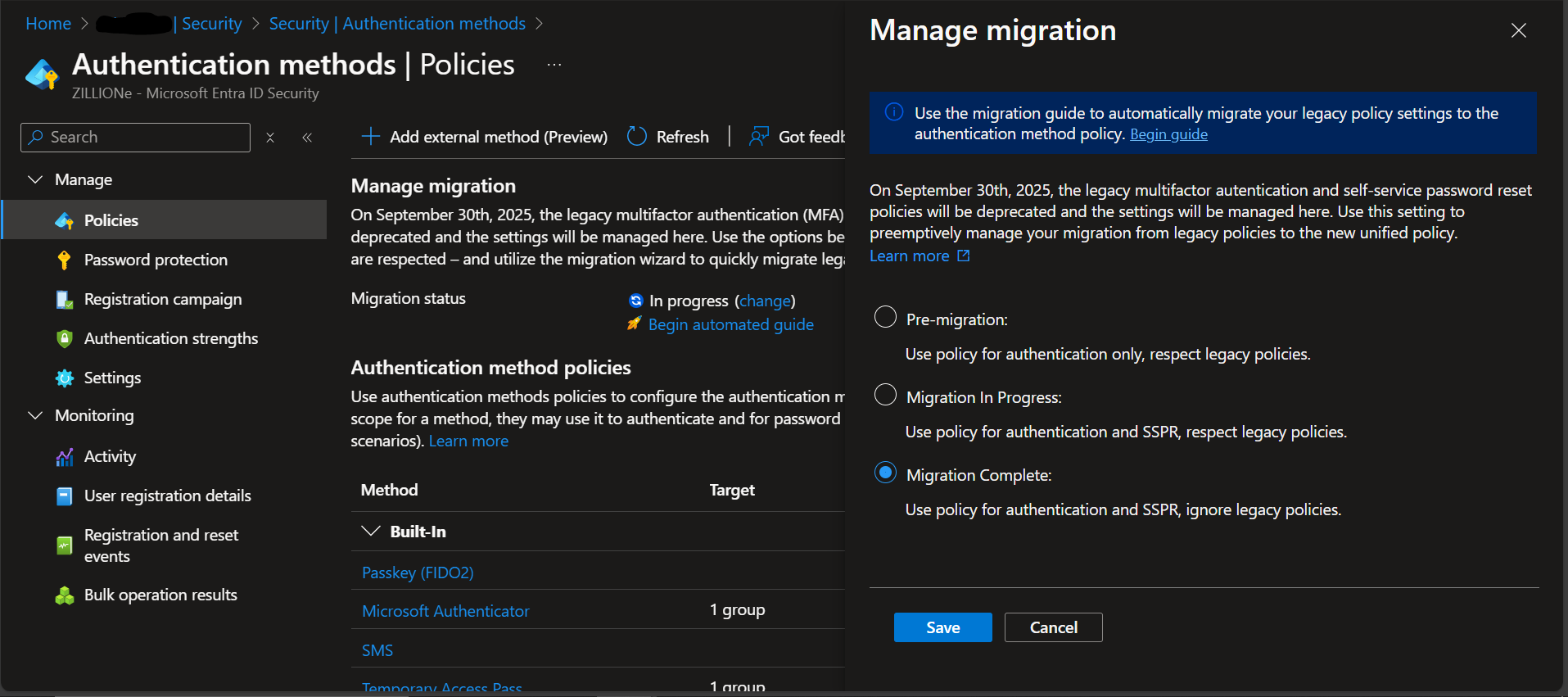Open Security | Authentication methods breadcrumb
This screenshot has width=1568, height=697.
(397, 24)
